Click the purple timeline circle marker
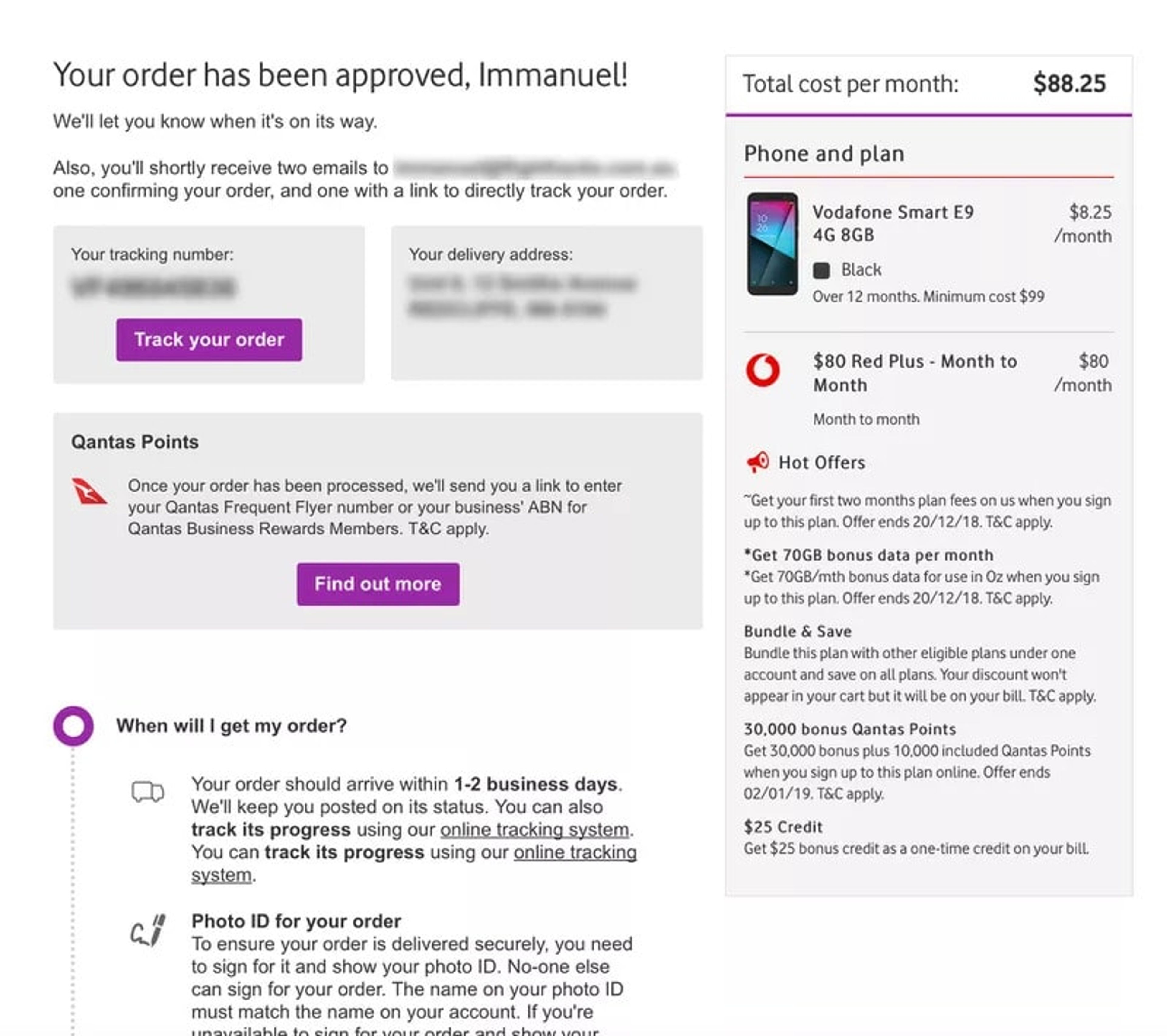This screenshot has height=1036, width=1167. coord(74,726)
